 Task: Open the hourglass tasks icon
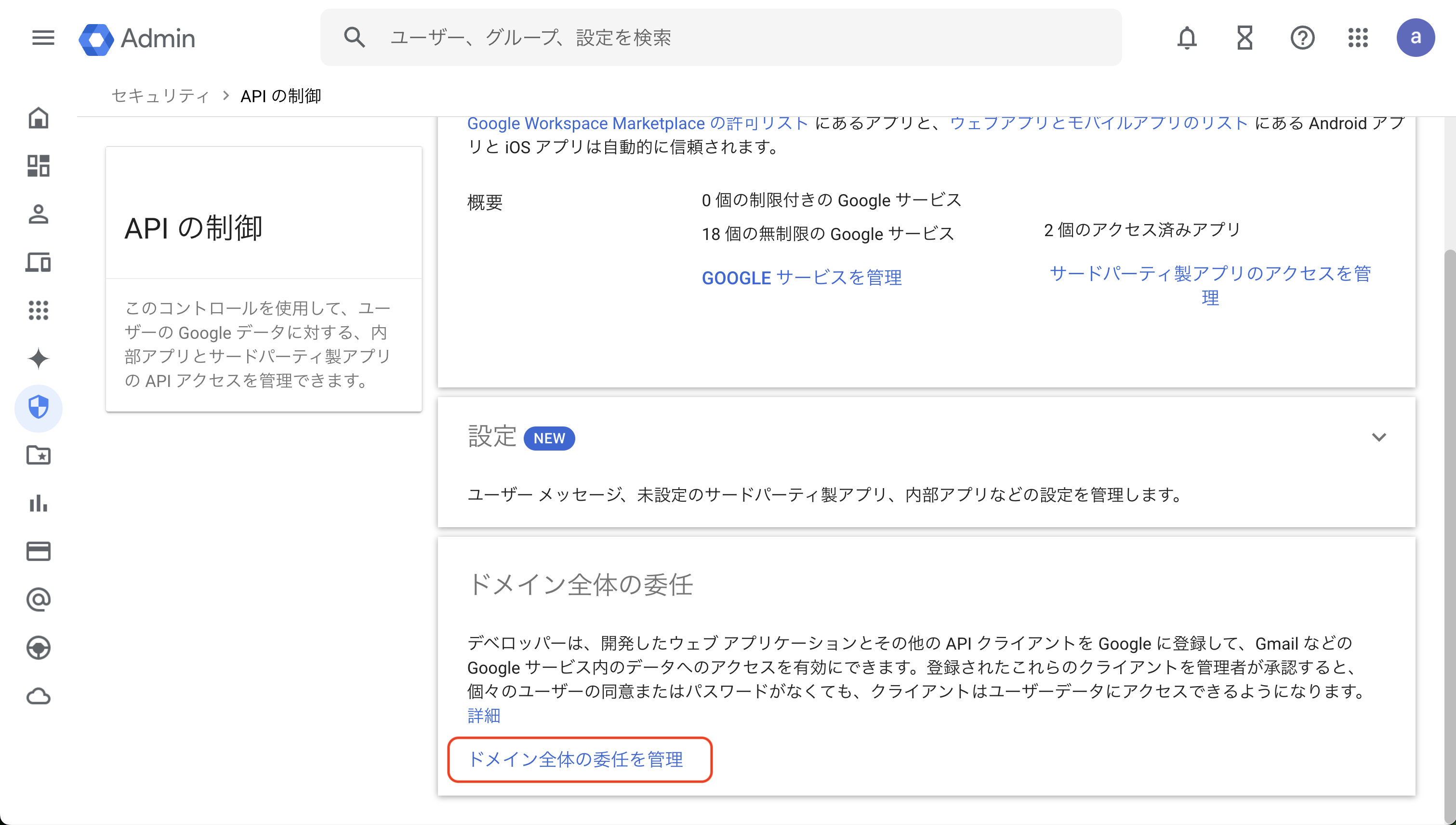tap(1244, 38)
